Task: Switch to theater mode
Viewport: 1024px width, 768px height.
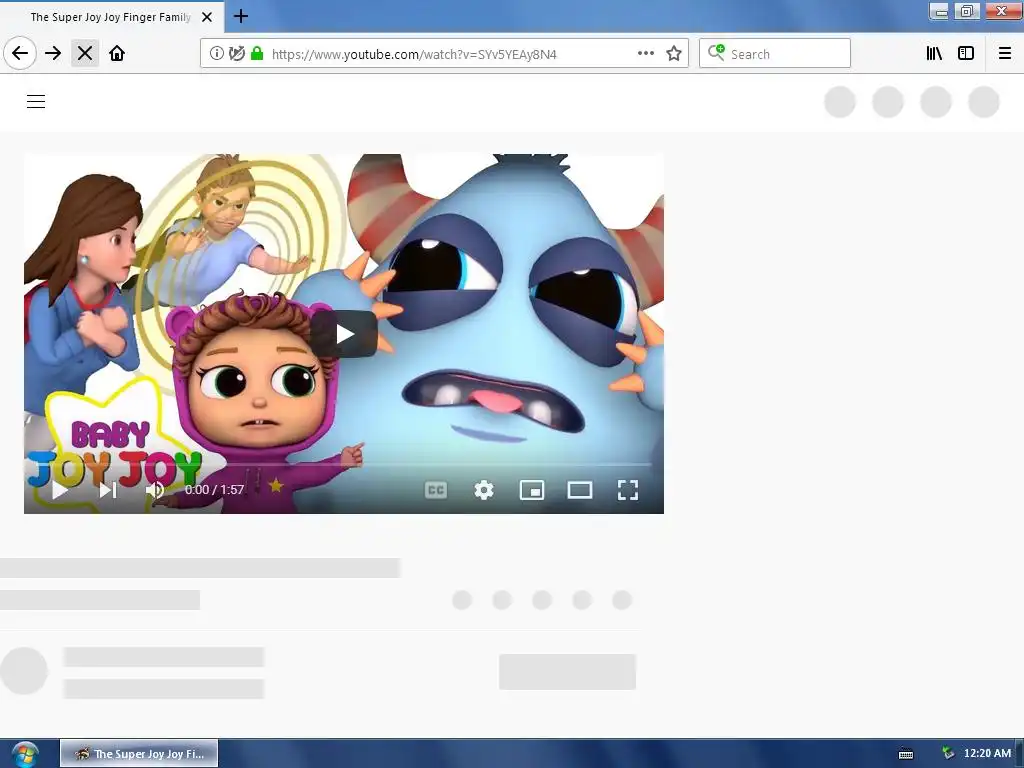Action: [x=580, y=490]
